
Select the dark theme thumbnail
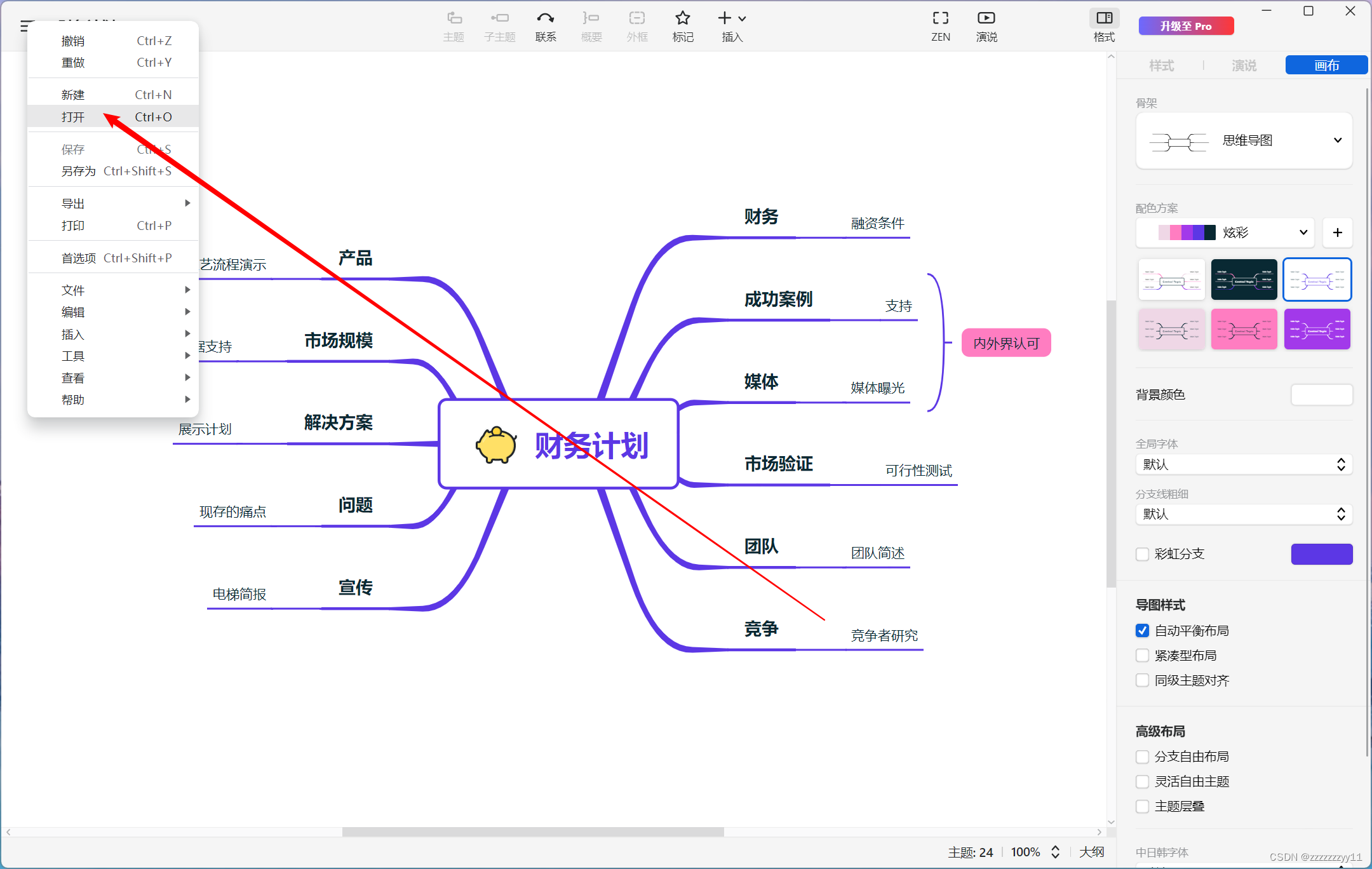pyautogui.click(x=1244, y=280)
